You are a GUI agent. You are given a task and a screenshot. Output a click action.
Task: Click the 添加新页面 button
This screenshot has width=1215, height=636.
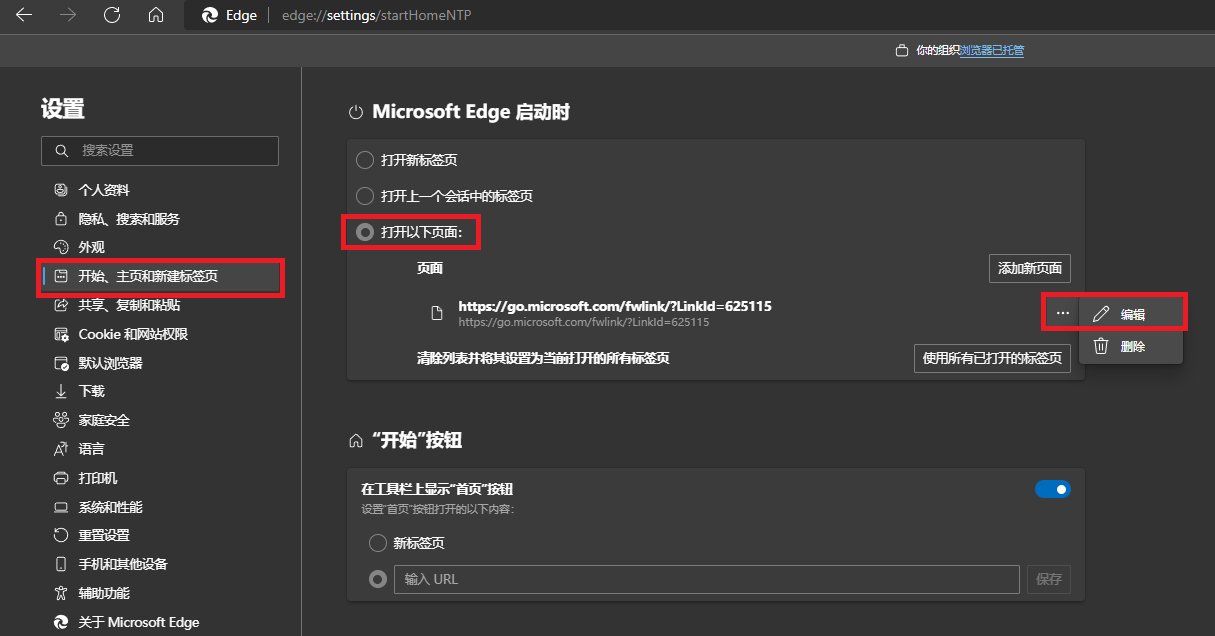[1029, 268]
